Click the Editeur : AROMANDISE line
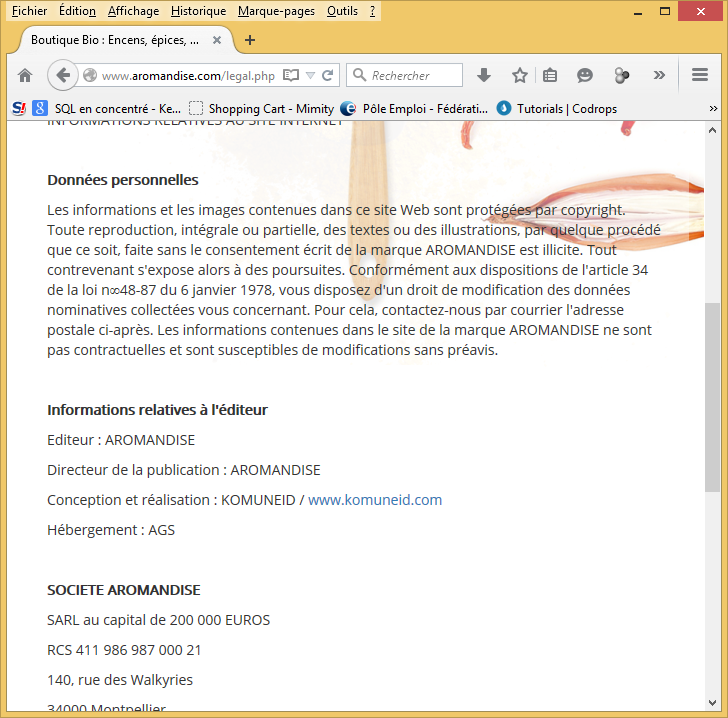The width and height of the screenshot is (728, 718). point(121,440)
